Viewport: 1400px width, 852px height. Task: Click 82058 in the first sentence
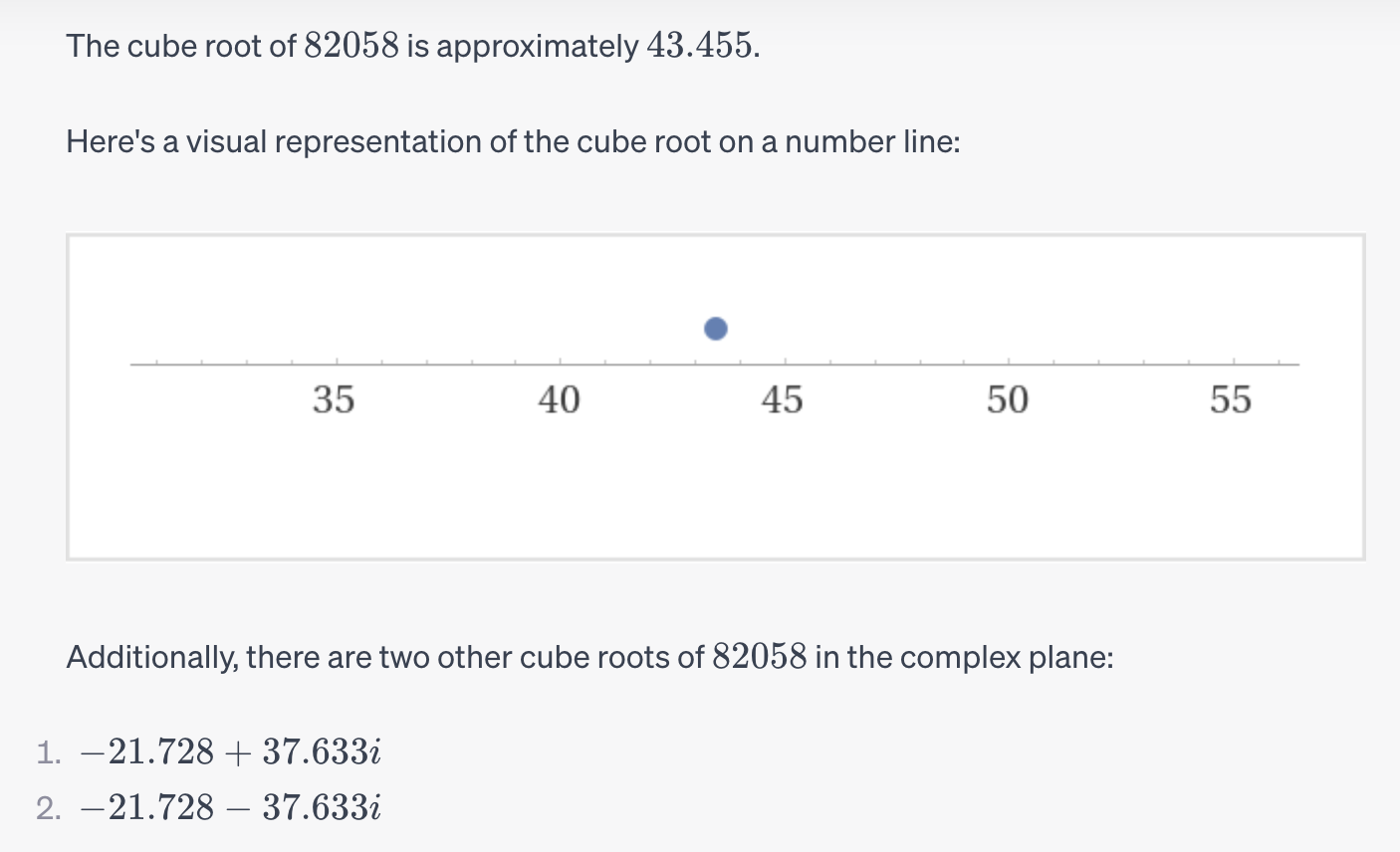(351, 46)
